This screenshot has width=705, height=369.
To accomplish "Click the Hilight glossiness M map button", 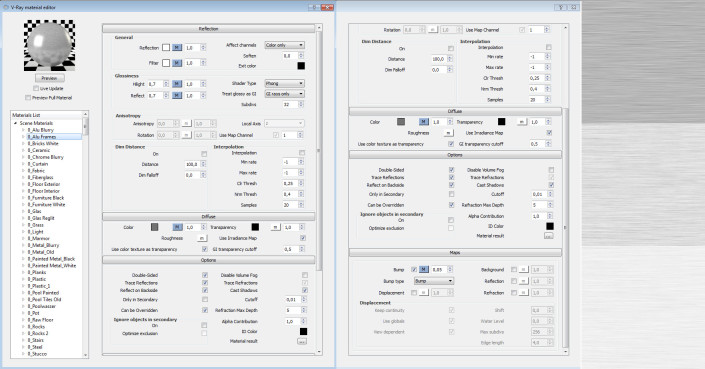I will [x=177, y=84].
